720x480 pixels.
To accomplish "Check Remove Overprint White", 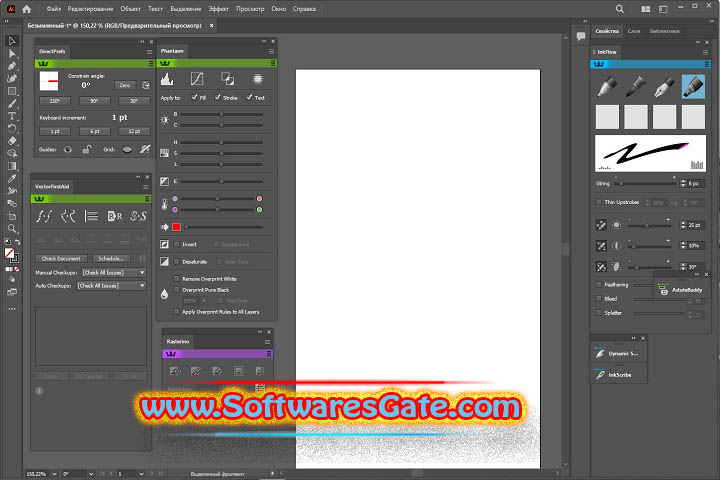I will point(176,278).
